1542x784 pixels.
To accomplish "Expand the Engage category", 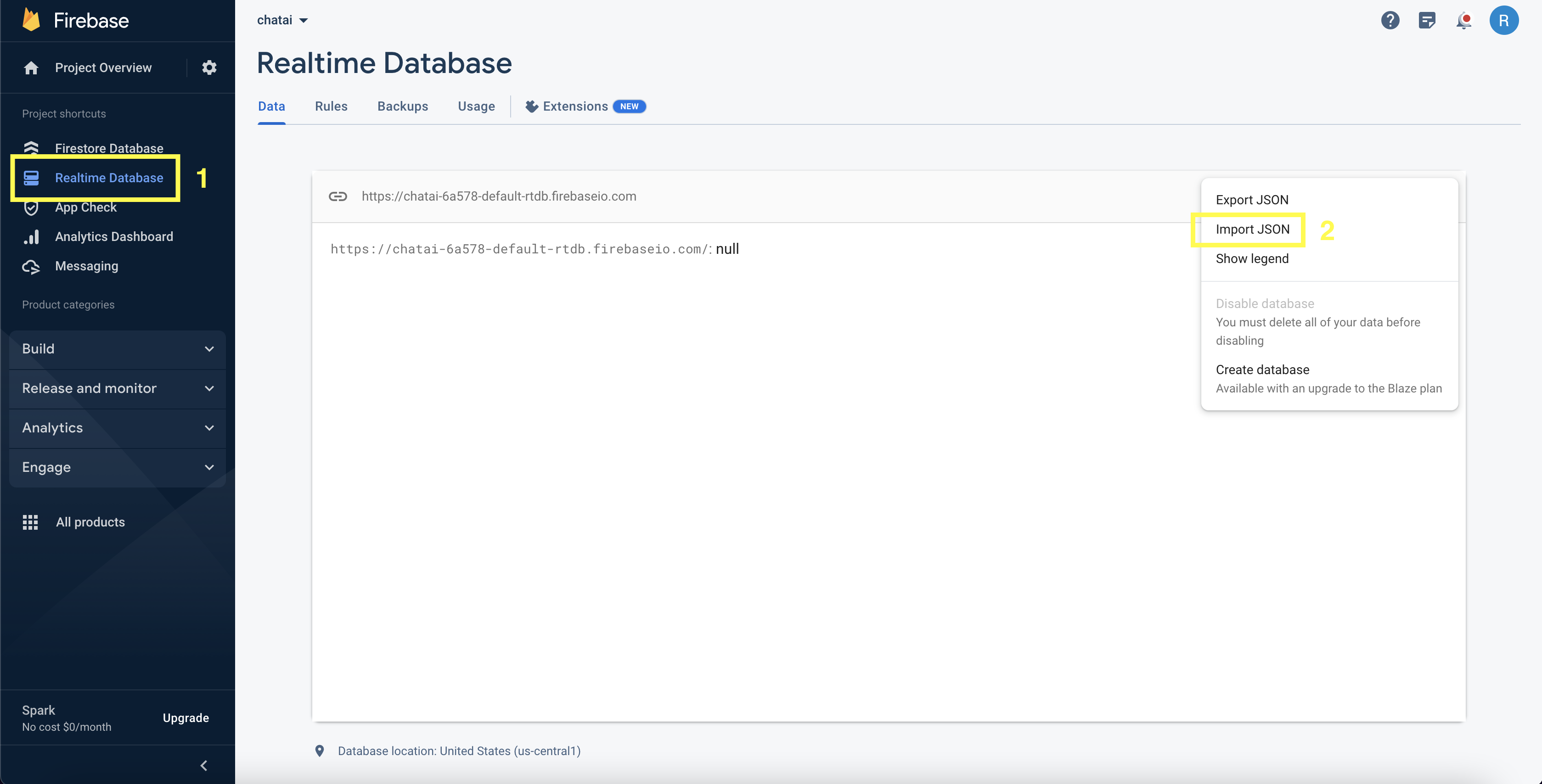I will click(x=118, y=467).
